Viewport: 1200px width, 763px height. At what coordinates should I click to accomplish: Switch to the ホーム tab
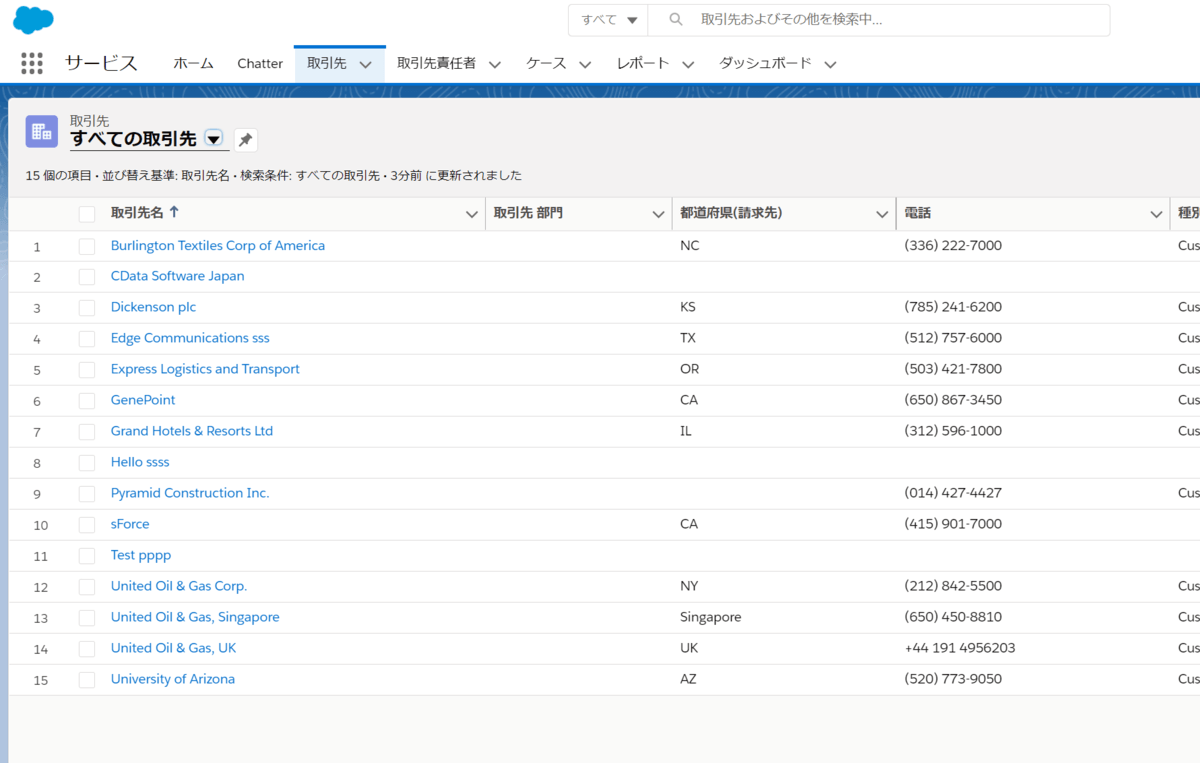[193, 63]
